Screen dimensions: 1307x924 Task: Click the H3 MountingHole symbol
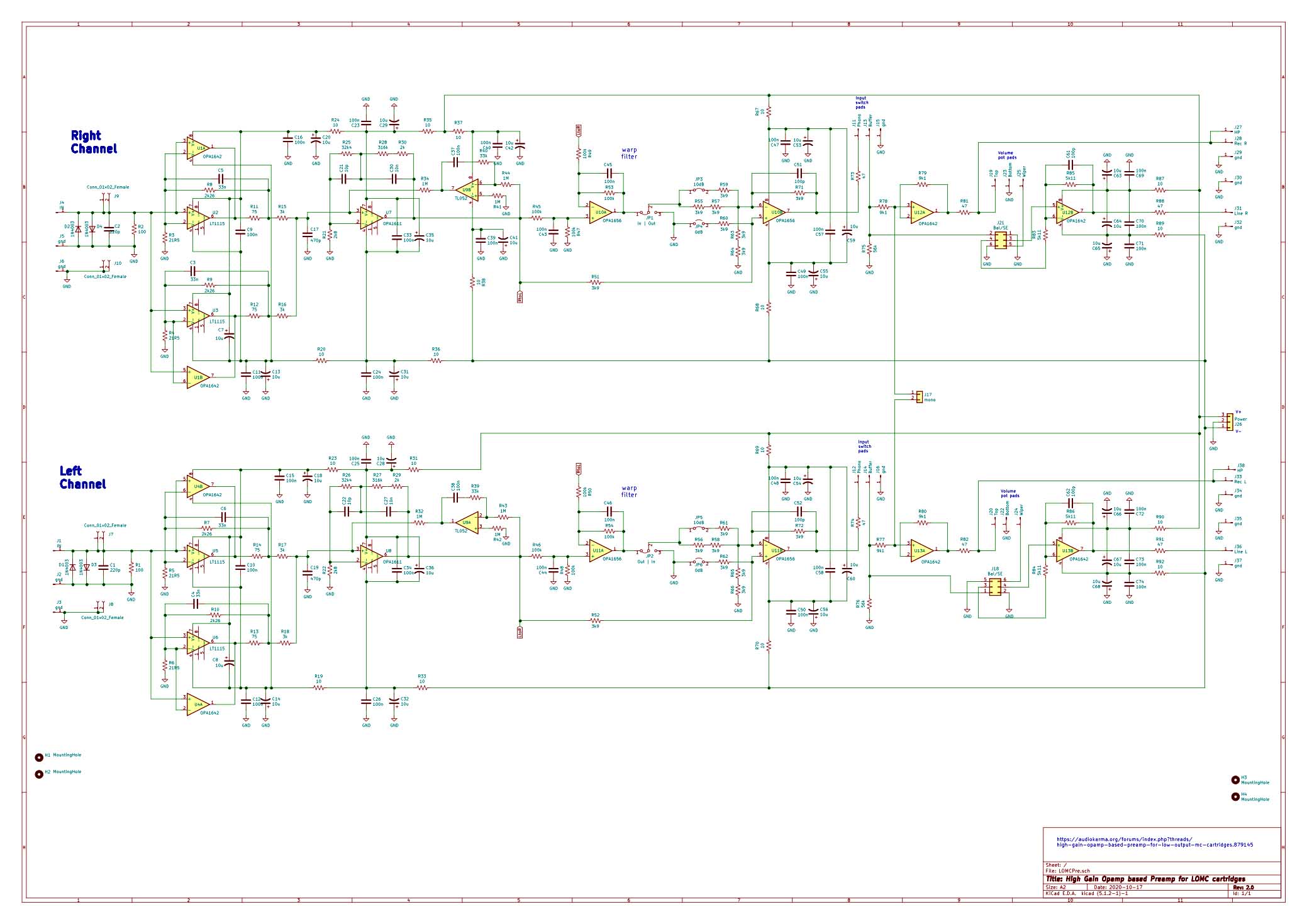pos(1235,780)
